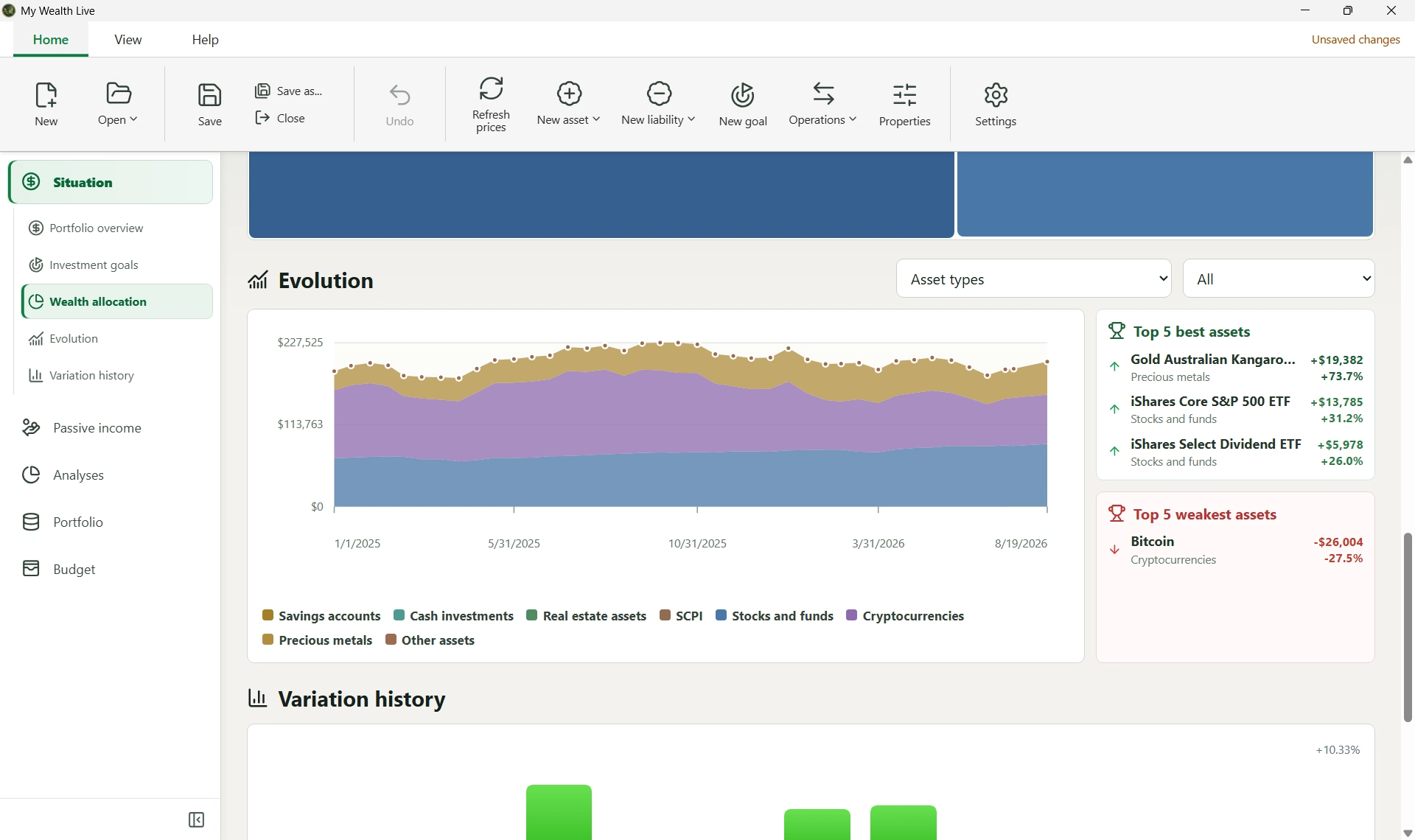Create a new goal

(743, 104)
